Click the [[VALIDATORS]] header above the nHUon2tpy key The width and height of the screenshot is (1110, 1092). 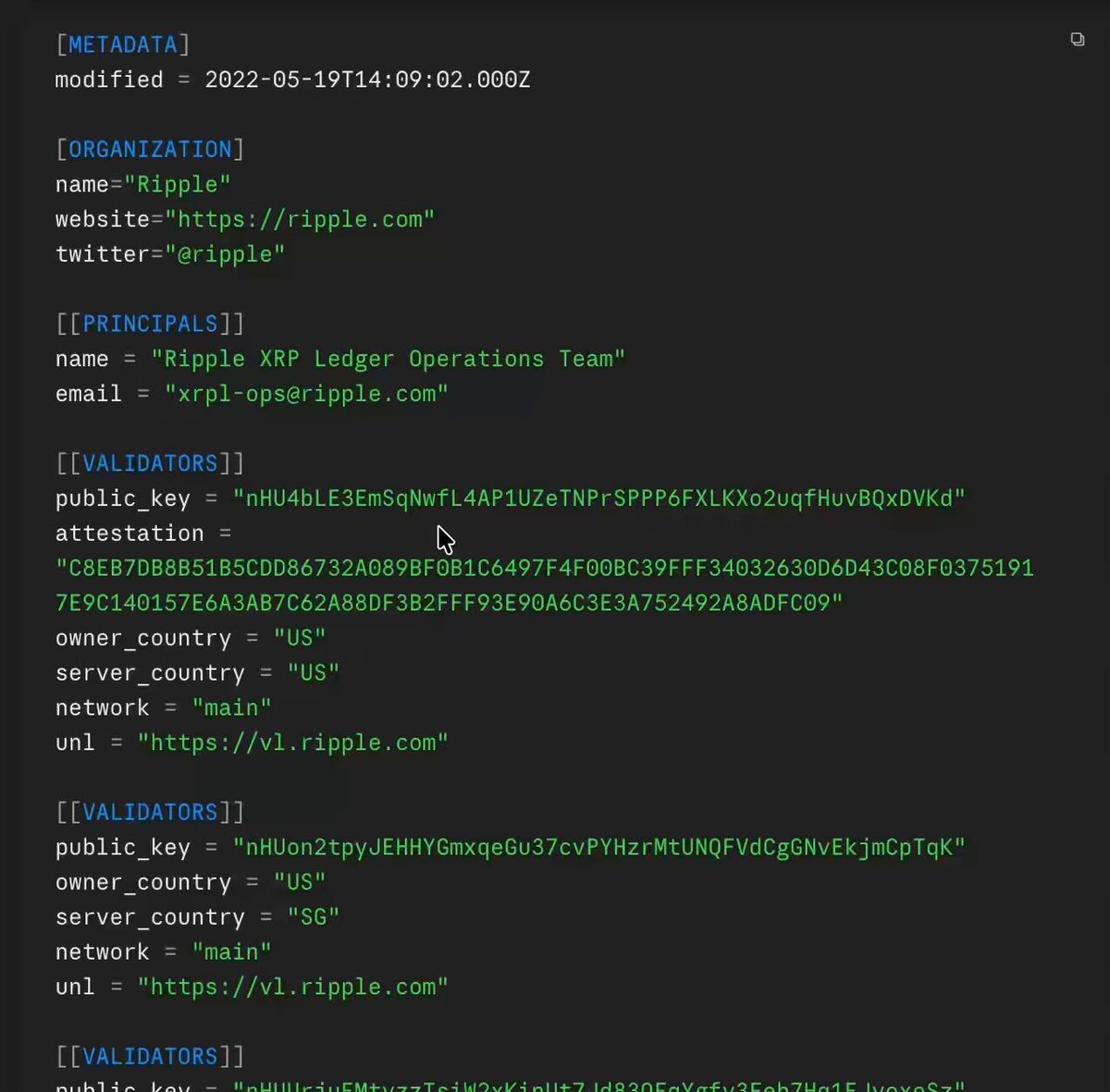(150, 812)
